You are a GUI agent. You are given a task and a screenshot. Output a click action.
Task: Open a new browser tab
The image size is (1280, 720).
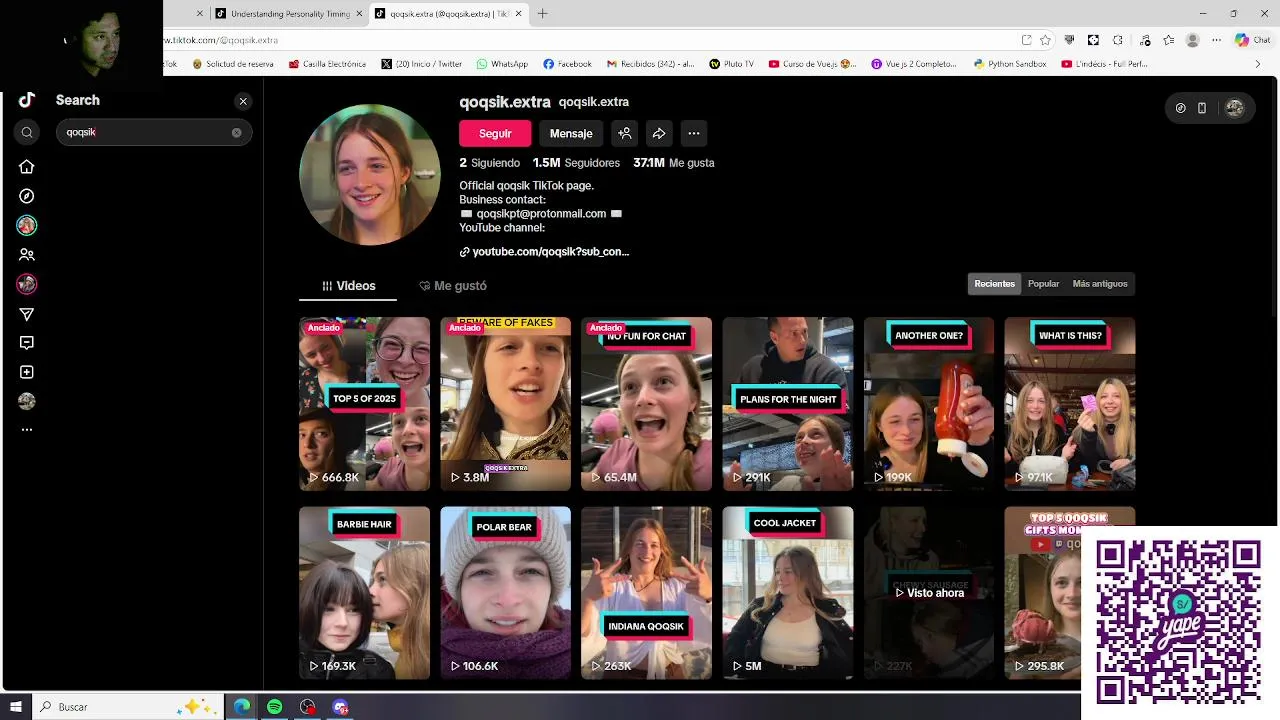pos(542,14)
